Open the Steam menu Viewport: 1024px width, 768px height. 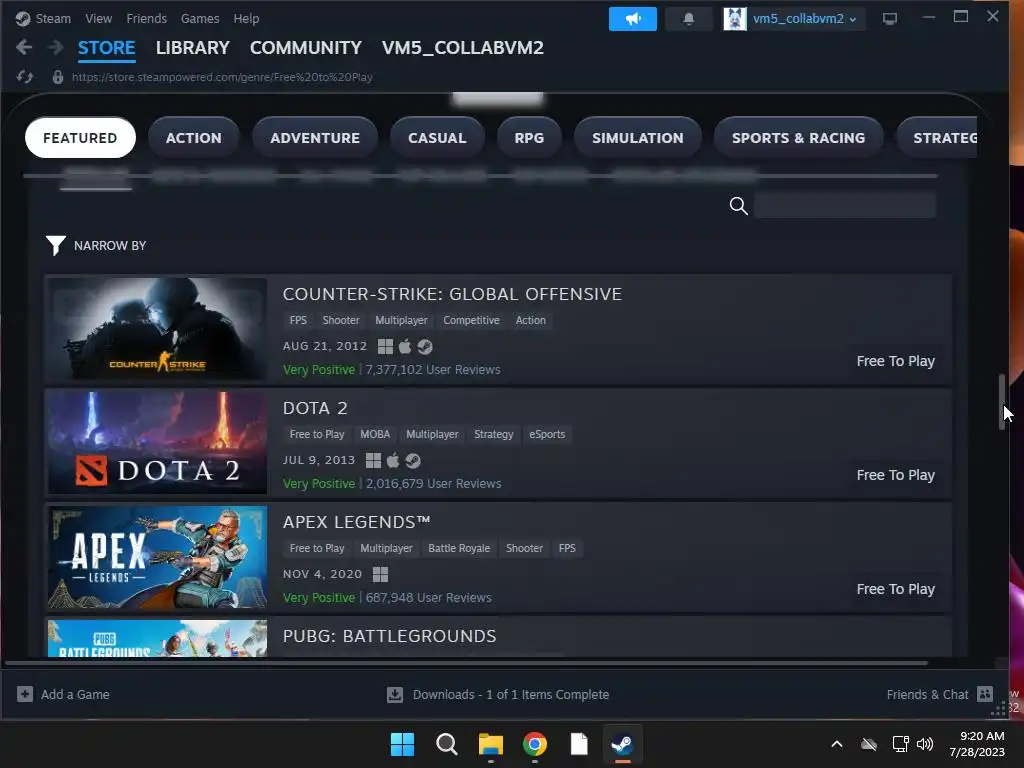tap(53, 18)
